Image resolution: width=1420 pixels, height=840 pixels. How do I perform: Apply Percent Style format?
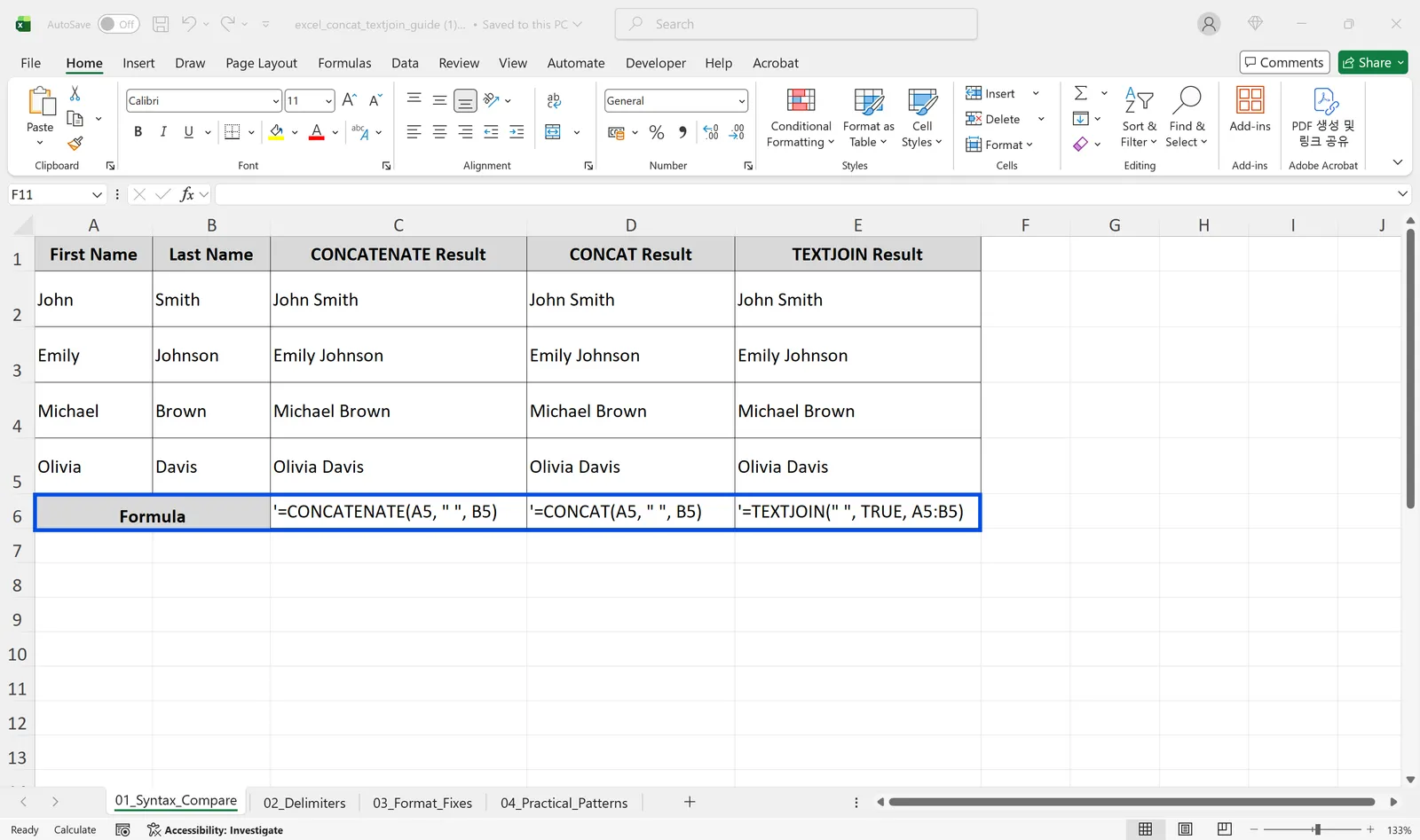[x=657, y=132]
